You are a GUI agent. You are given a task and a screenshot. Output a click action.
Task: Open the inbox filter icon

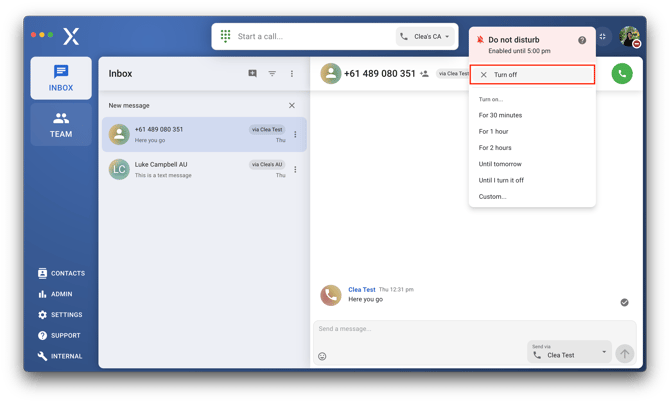[x=272, y=74]
